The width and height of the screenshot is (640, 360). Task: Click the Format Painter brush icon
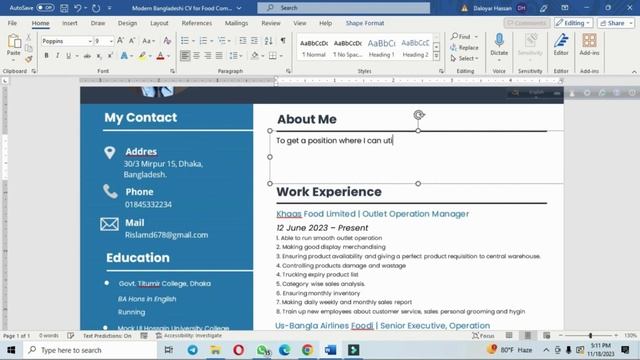tap(29, 60)
